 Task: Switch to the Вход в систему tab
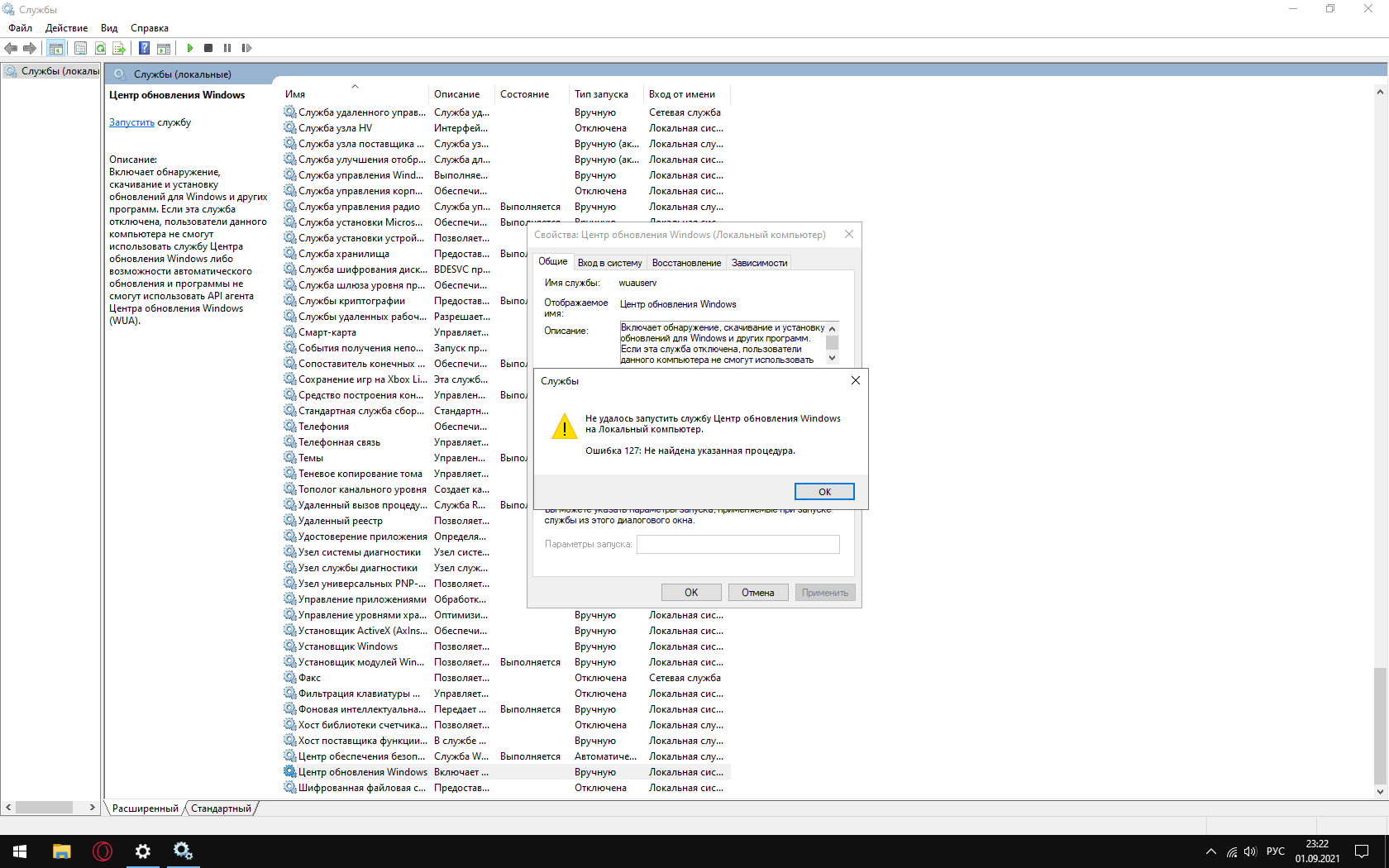[x=609, y=263]
